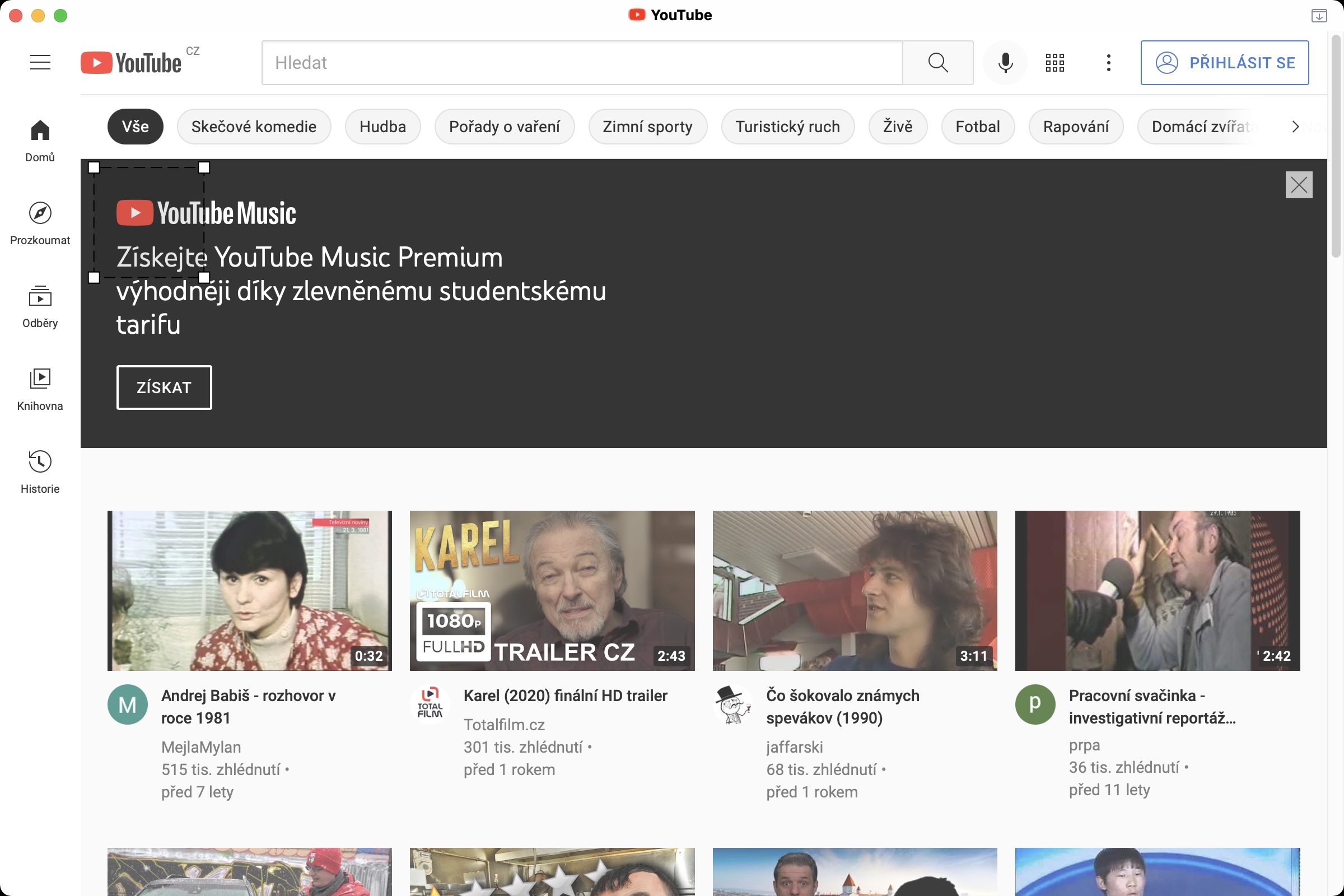Open Knihovna library in sidebar
This screenshot has height=896, width=1344.
[40, 389]
